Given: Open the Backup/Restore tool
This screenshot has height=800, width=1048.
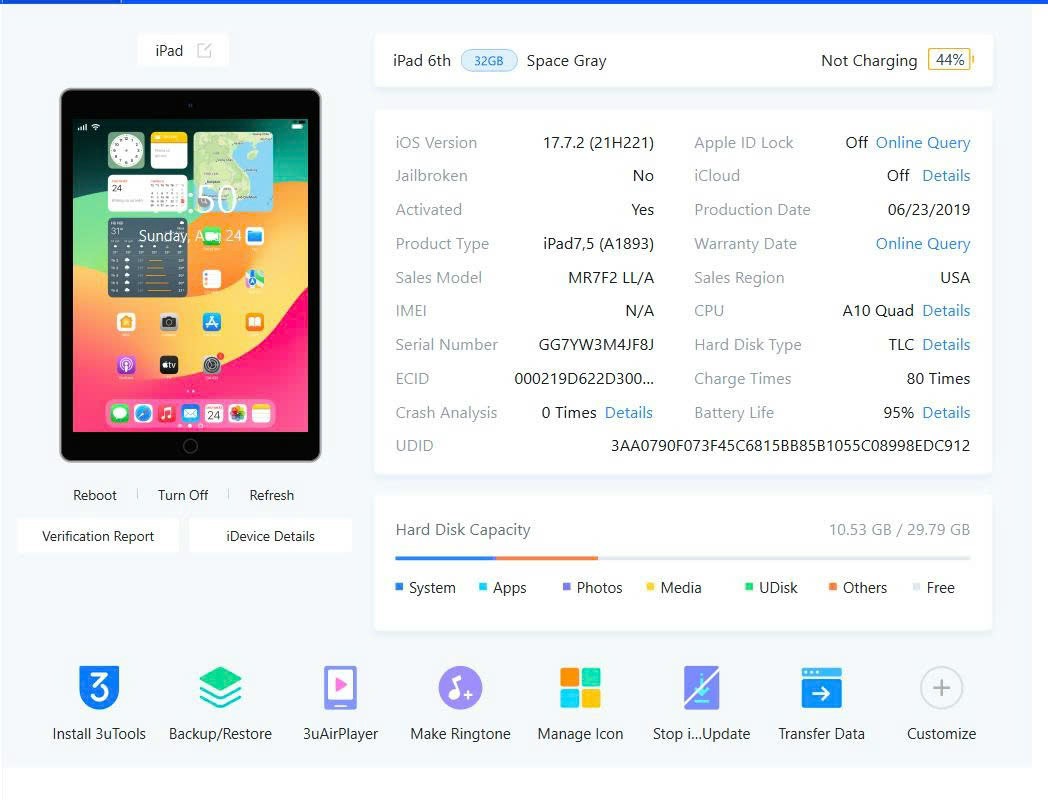Looking at the screenshot, I should pos(220,687).
